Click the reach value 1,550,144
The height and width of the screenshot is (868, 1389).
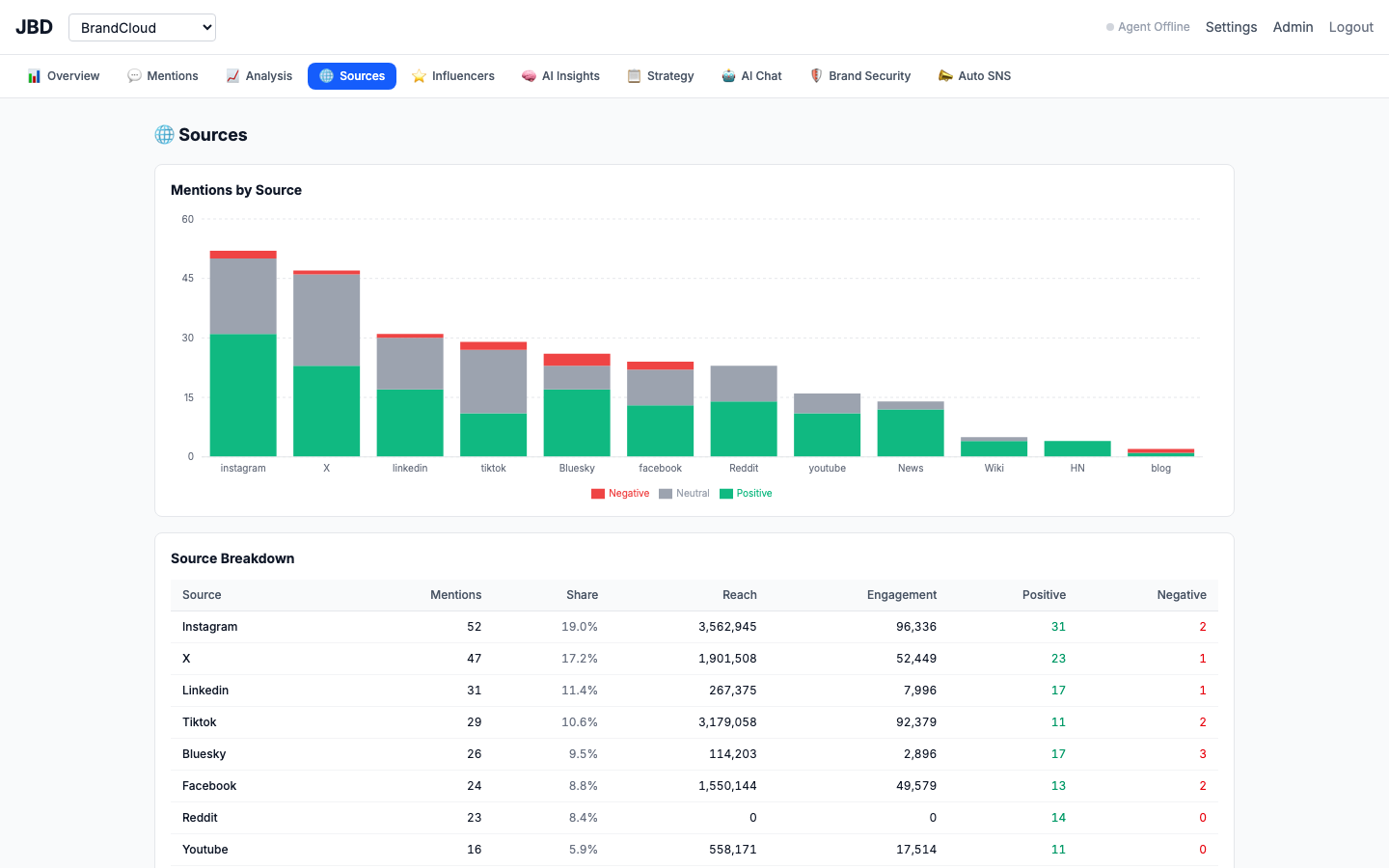[x=727, y=786]
